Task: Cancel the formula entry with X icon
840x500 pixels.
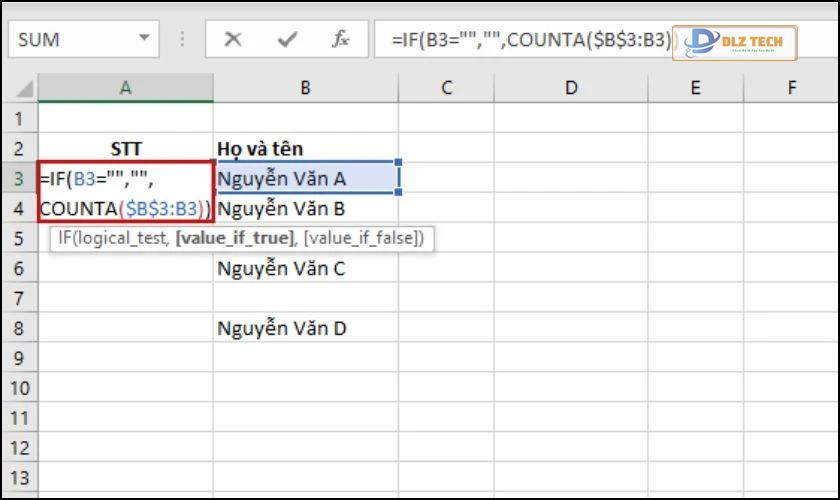Action: 233,39
